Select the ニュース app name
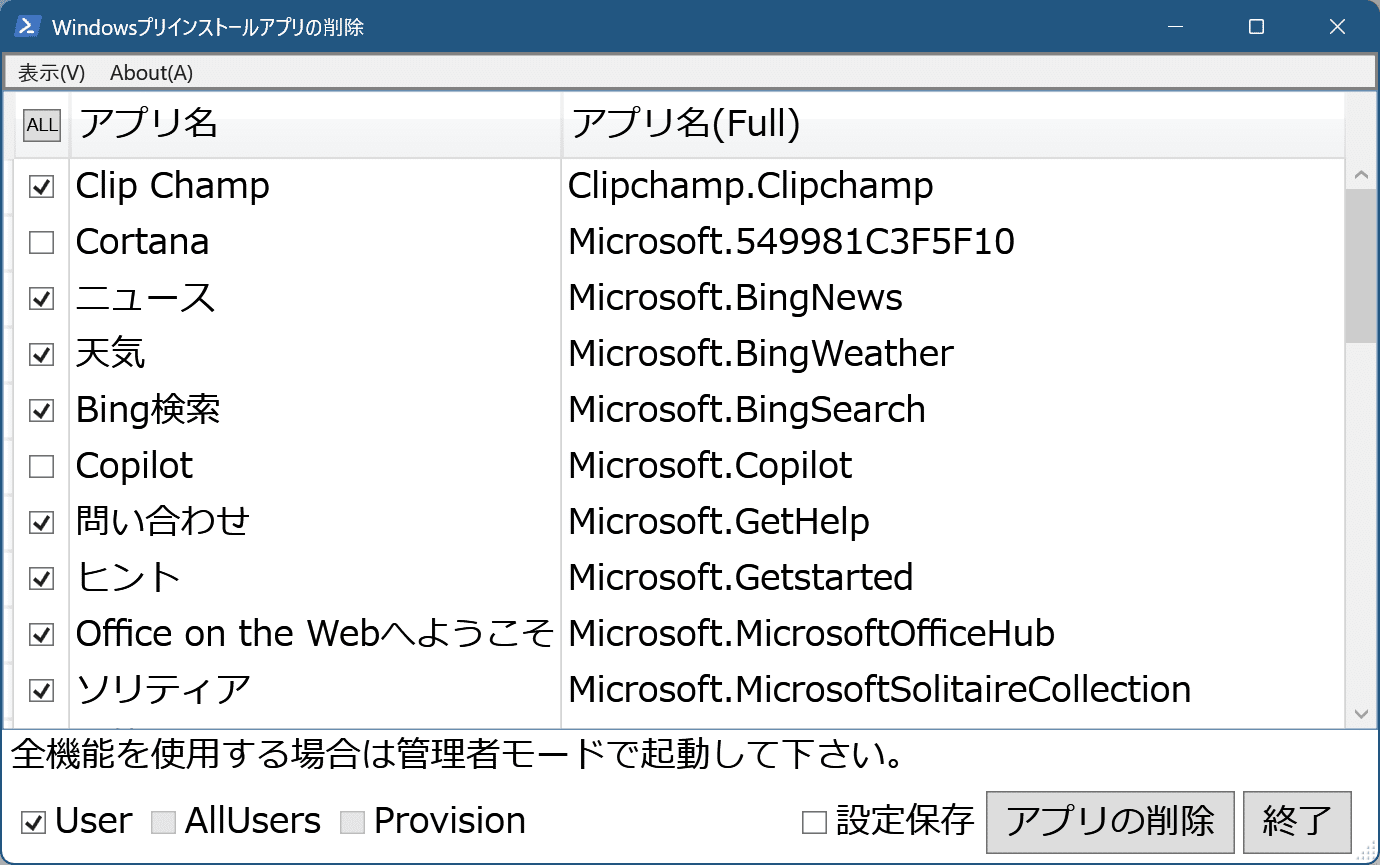Viewport: 1380px width, 865px height. [145, 298]
